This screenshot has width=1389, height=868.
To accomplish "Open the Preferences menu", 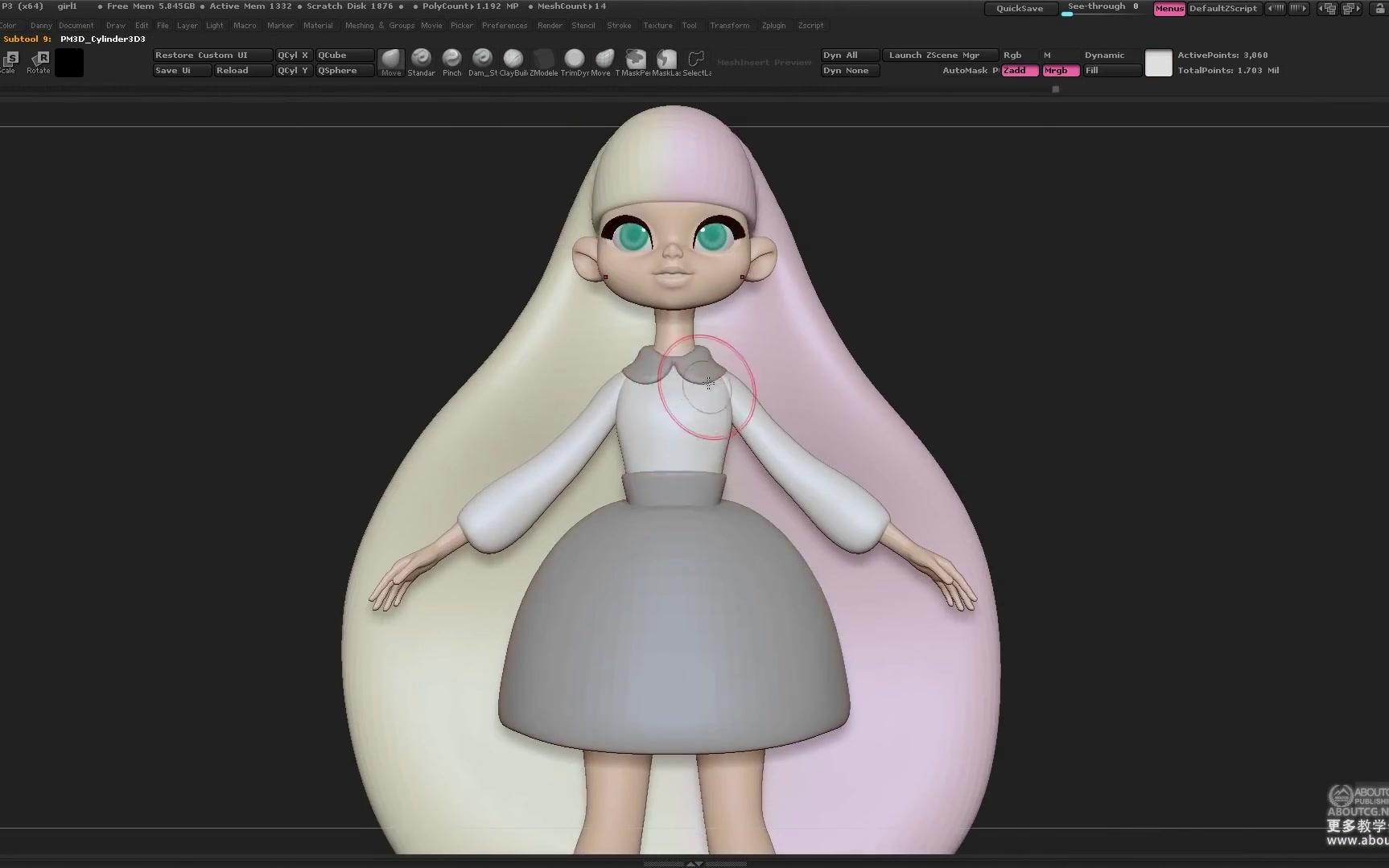I will [x=504, y=25].
